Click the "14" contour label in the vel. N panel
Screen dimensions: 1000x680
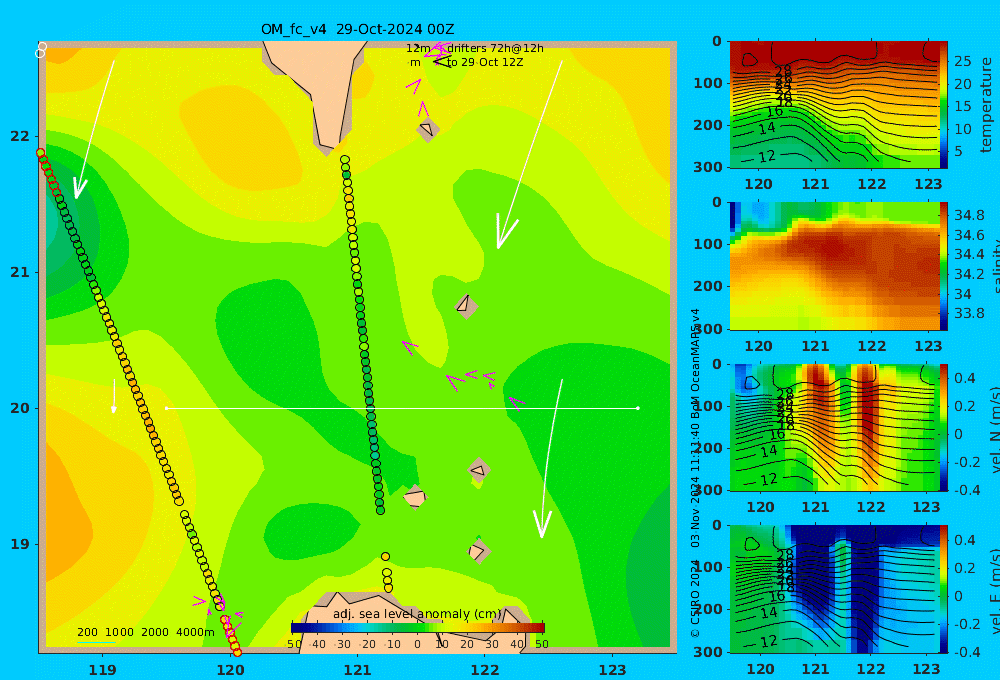pyautogui.click(x=769, y=451)
